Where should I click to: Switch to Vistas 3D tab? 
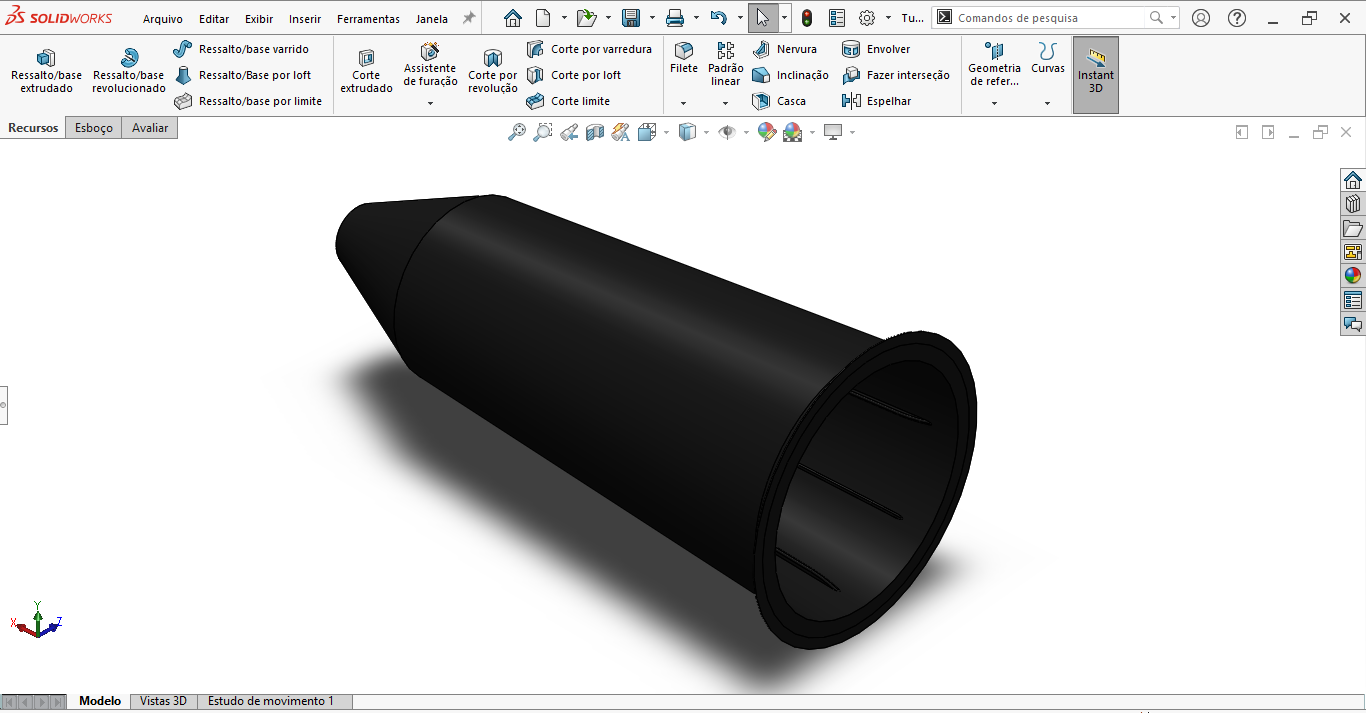click(x=164, y=701)
